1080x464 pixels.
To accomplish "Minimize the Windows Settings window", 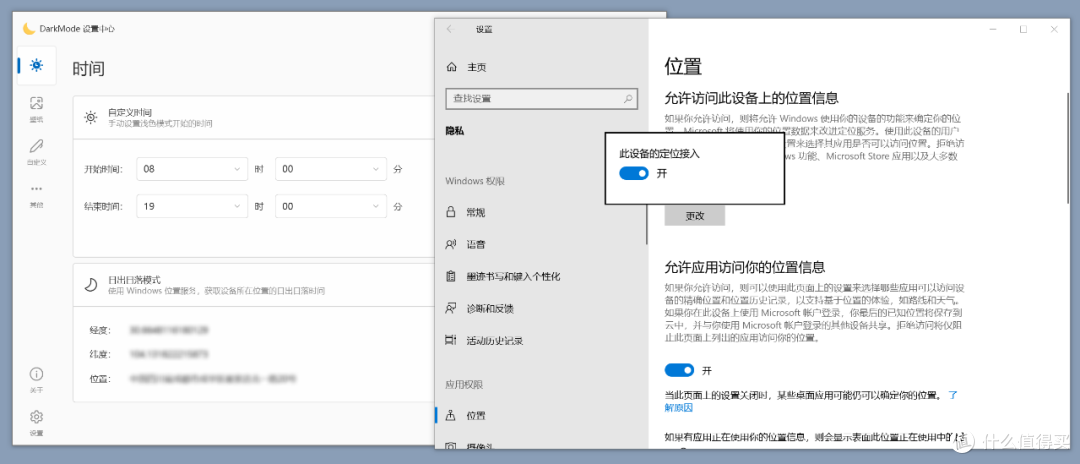I will click(x=993, y=29).
